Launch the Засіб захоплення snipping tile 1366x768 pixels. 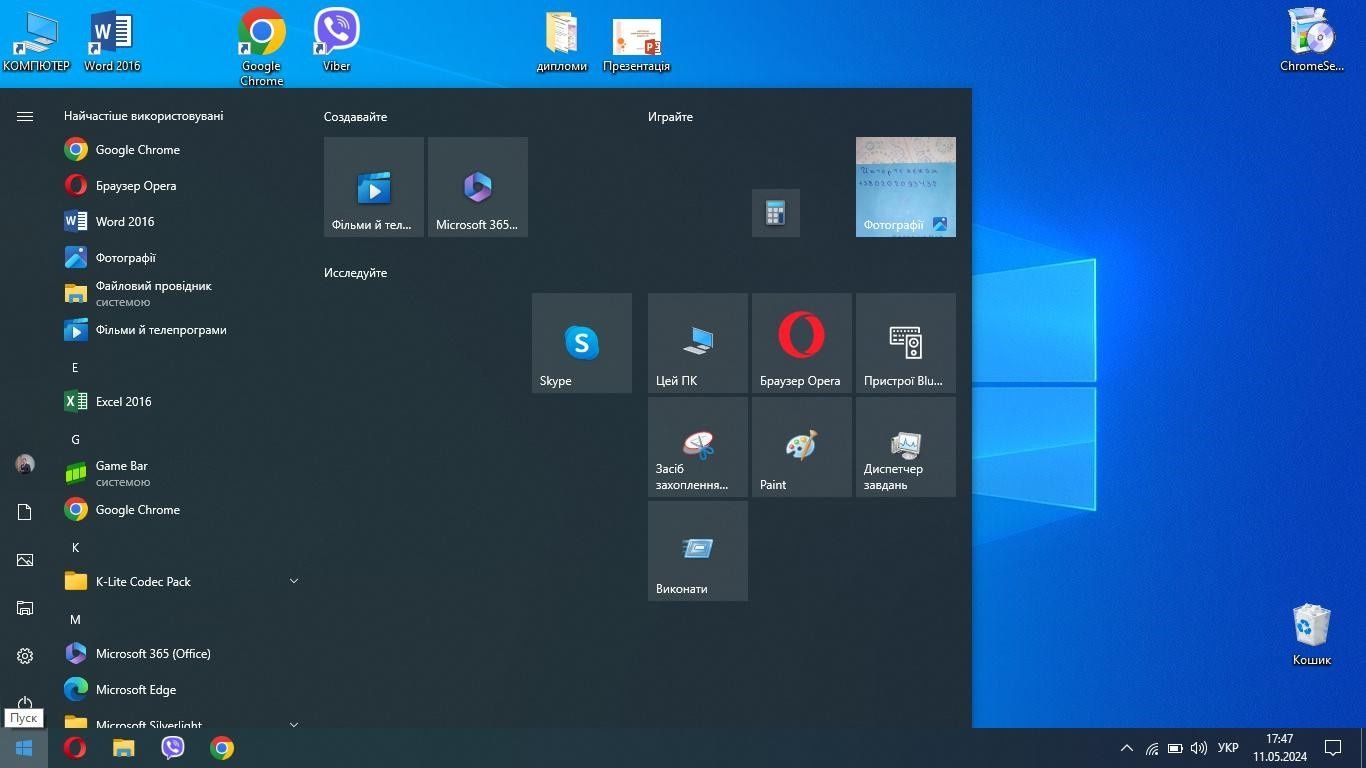pos(698,447)
